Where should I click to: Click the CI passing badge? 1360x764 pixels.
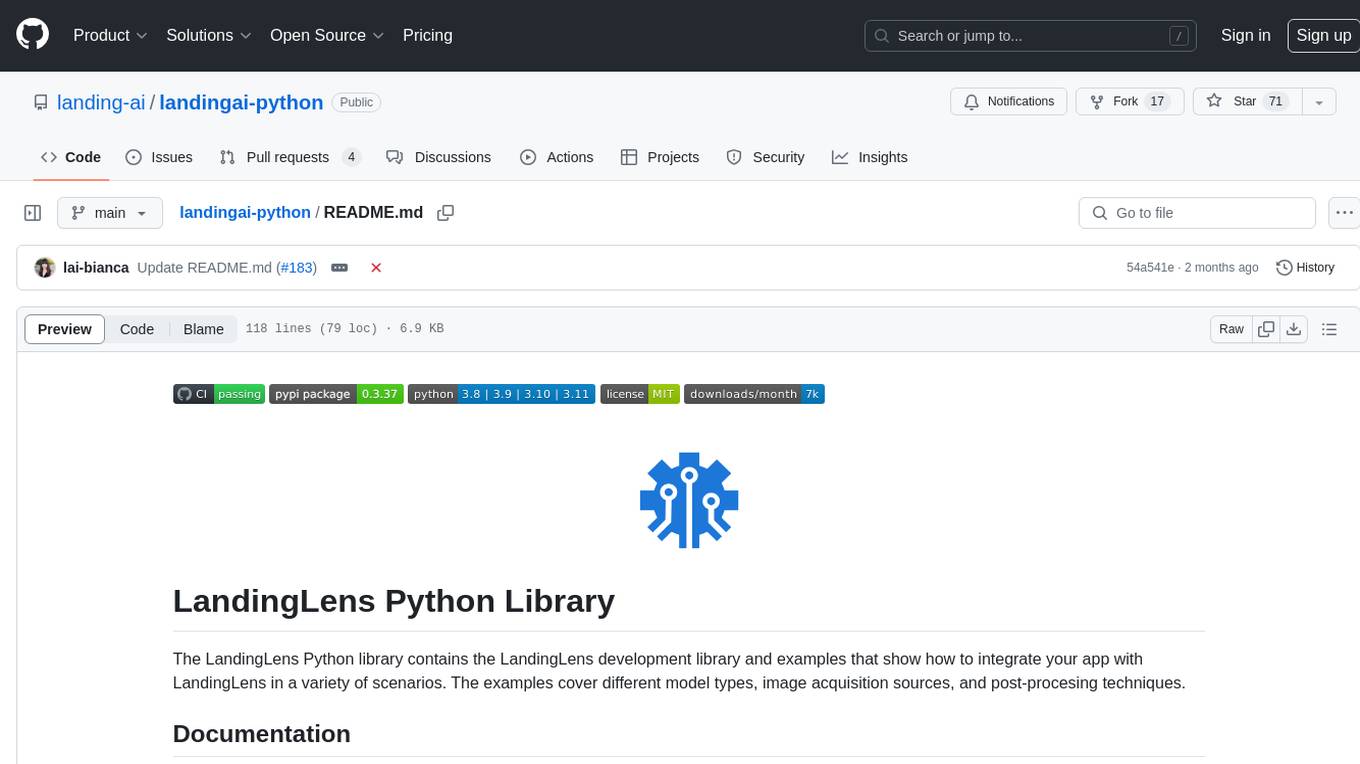(219, 394)
